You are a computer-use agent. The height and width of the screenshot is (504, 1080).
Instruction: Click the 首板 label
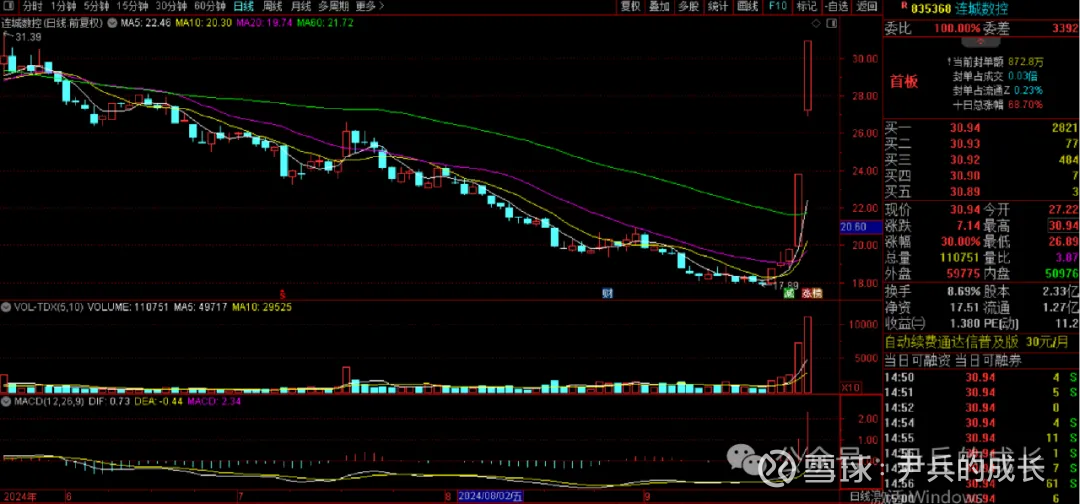pos(904,81)
